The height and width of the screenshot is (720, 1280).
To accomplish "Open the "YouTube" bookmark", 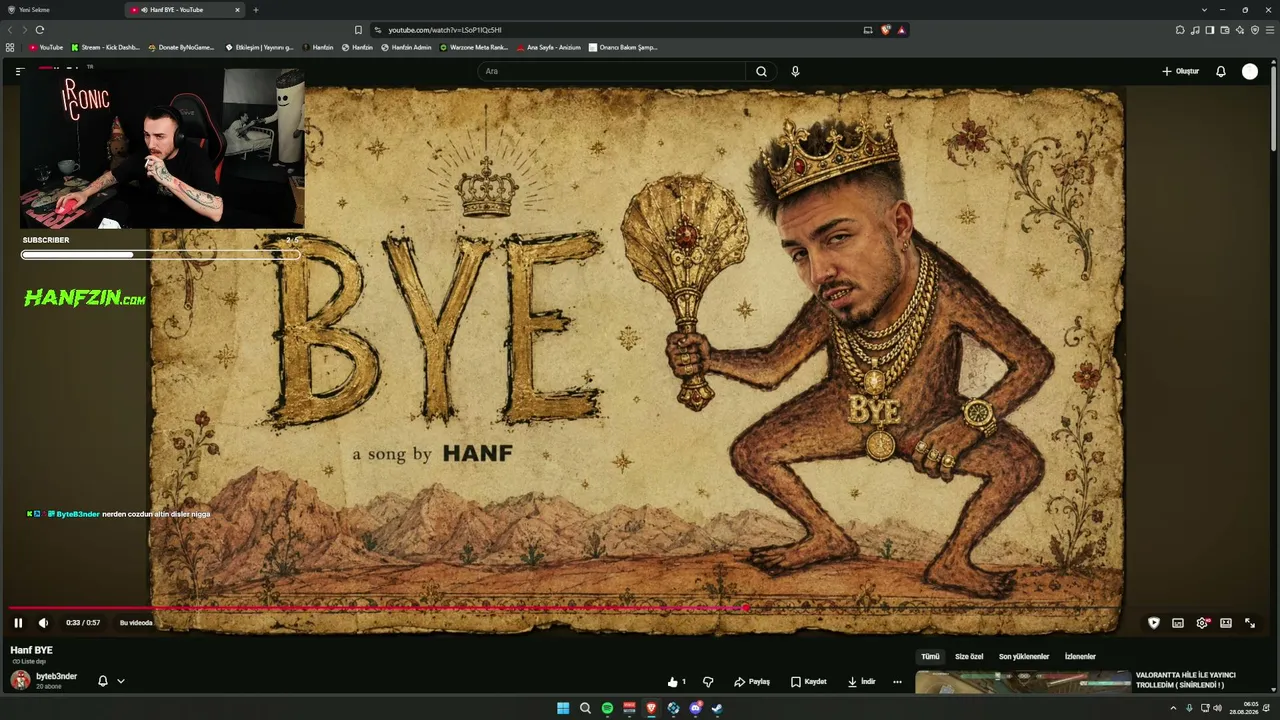I will [x=45, y=47].
